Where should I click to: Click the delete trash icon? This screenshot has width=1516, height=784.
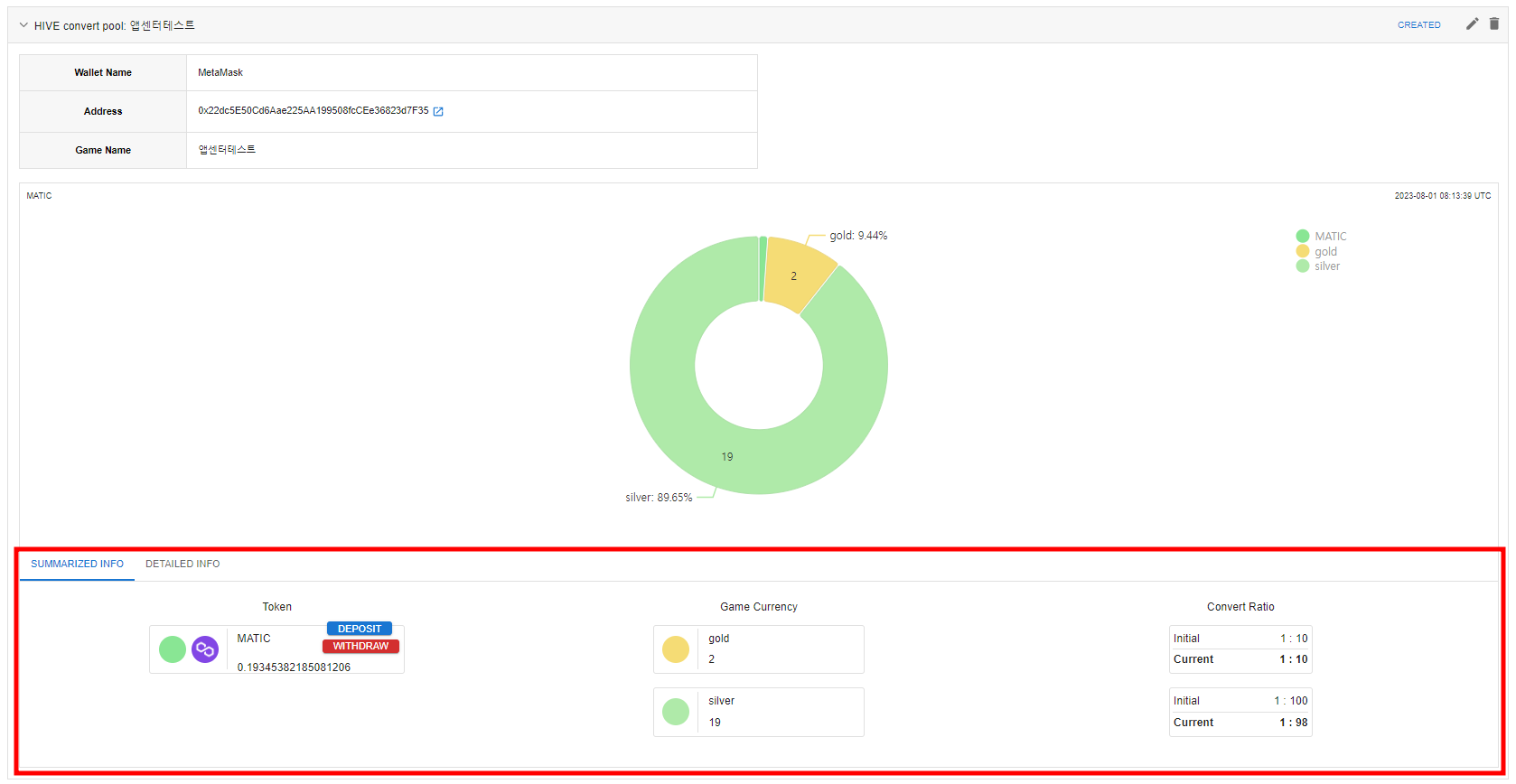1494,24
